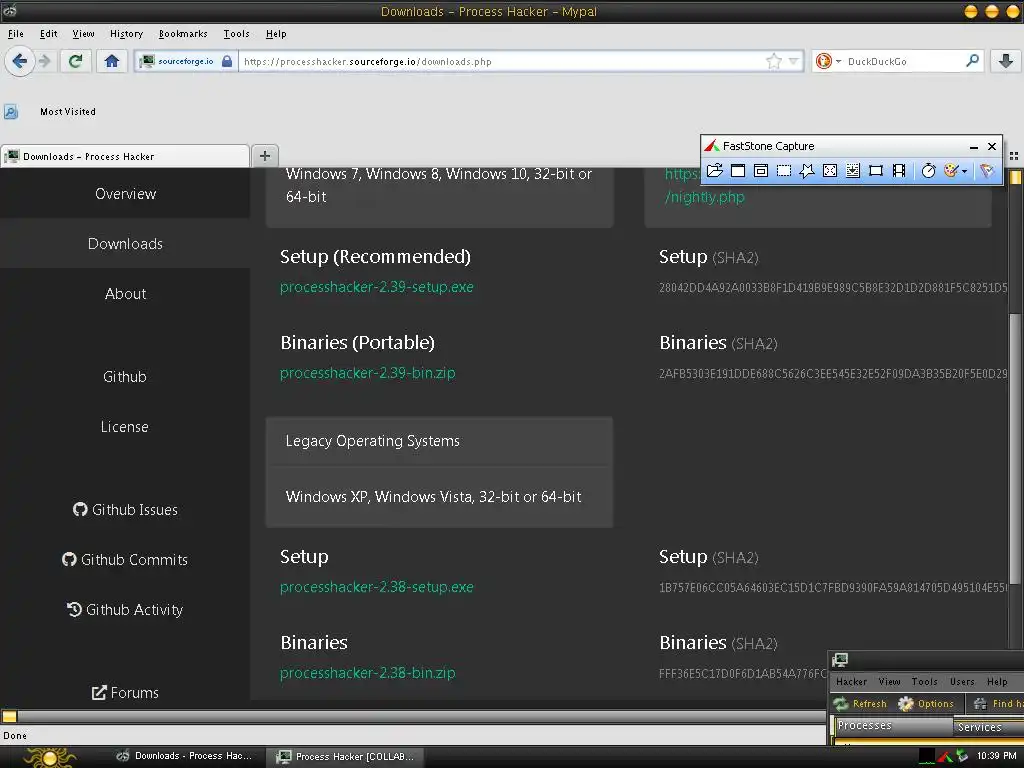This screenshot has height=768, width=1024.
Task: Capture fixed-size region with FastStone
Action: tap(876, 170)
